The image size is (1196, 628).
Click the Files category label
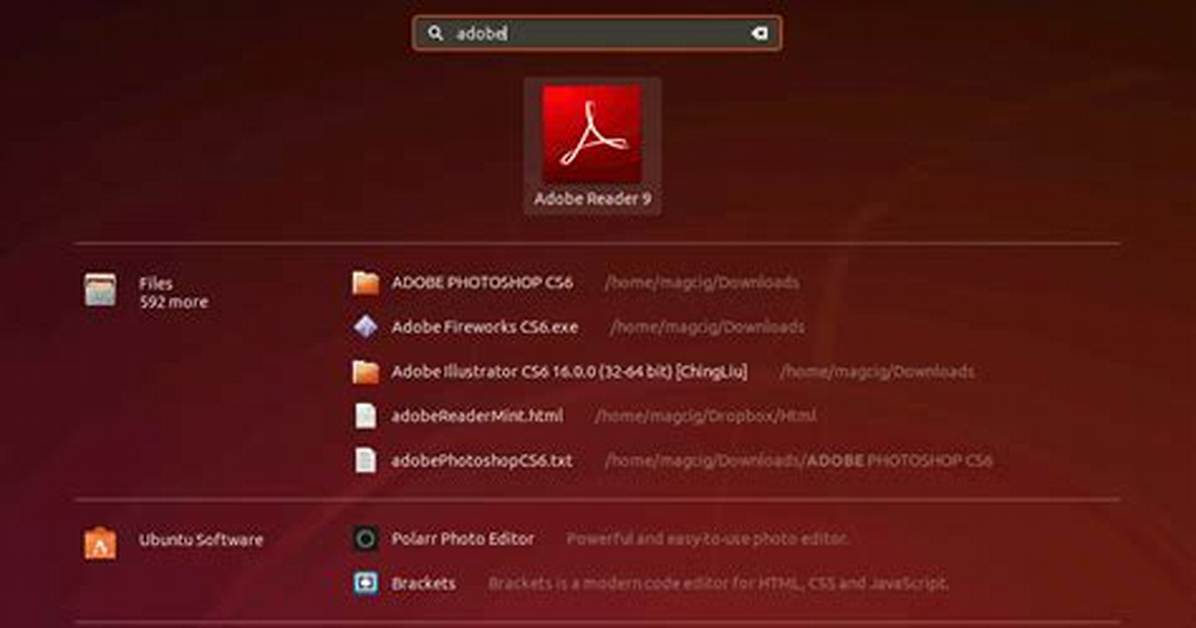click(x=156, y=283)
